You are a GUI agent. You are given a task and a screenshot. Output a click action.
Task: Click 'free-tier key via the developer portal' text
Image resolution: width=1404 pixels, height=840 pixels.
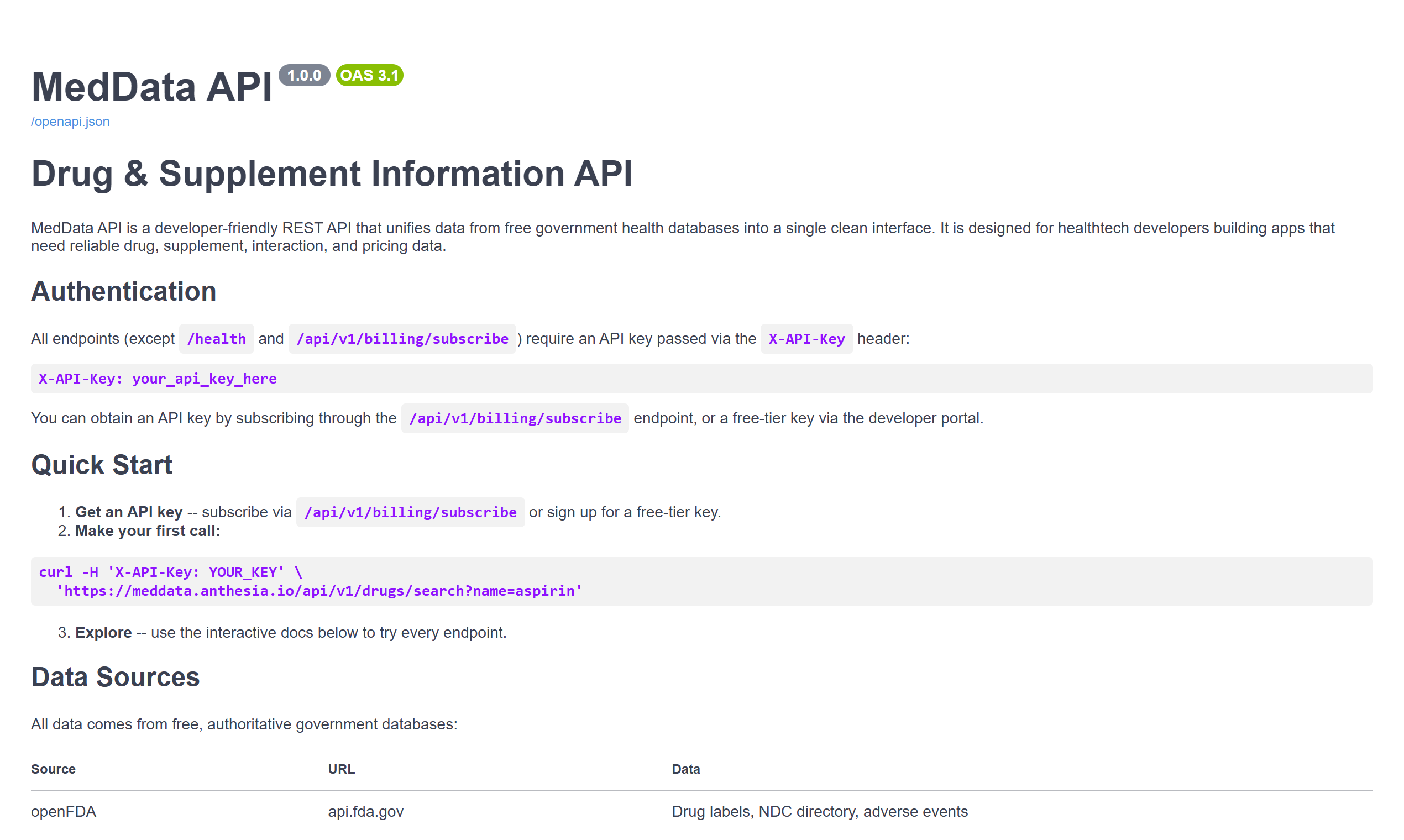(x=857, y=418)
